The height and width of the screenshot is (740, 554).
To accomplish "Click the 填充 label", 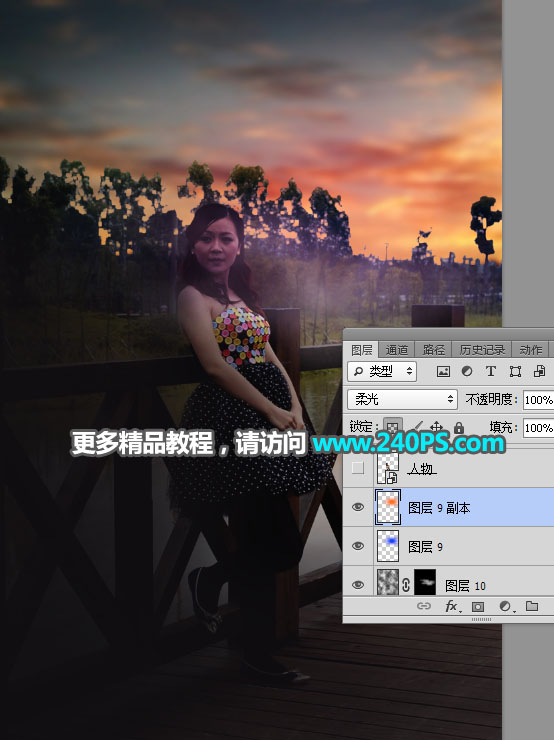I will pyautogui.click(x=503, y=428).
